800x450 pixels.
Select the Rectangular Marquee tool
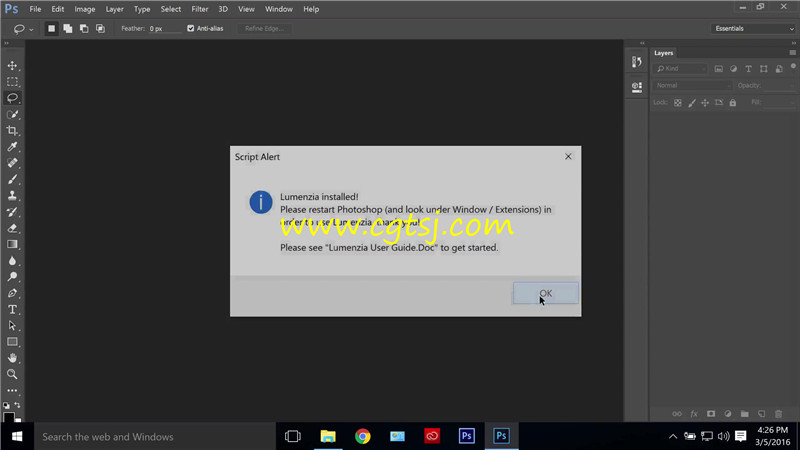click(x=12, y=82)
